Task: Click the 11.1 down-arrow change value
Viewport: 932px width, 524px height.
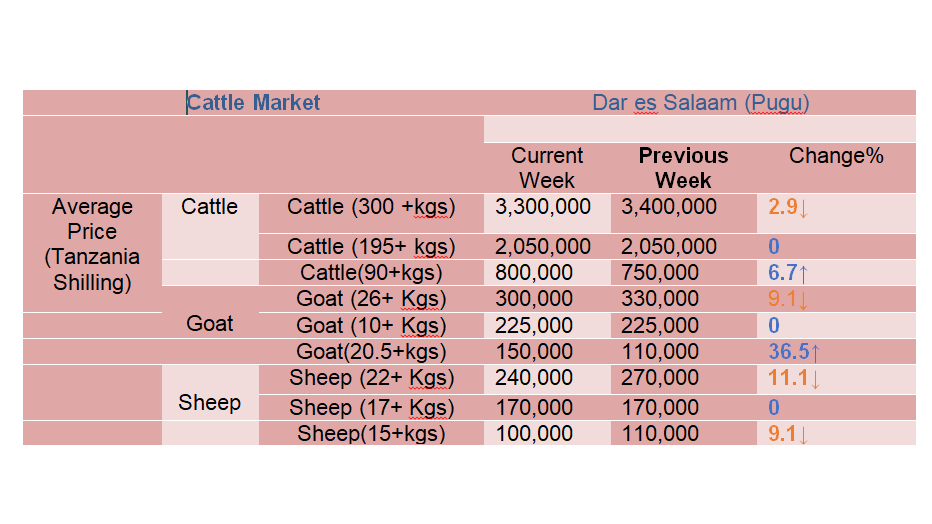Action: click(x=794, y=378)
